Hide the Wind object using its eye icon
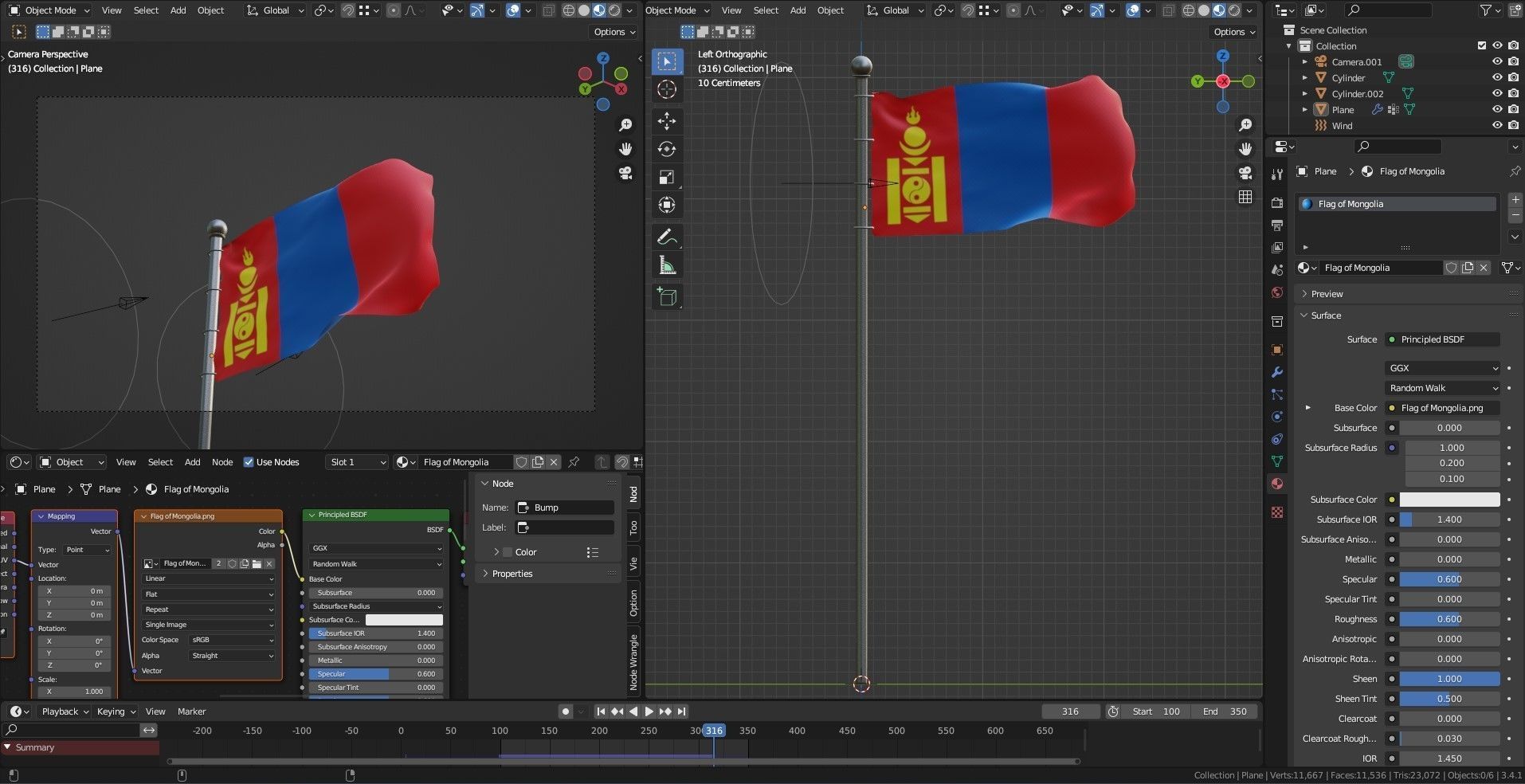 coord(1497,125)
